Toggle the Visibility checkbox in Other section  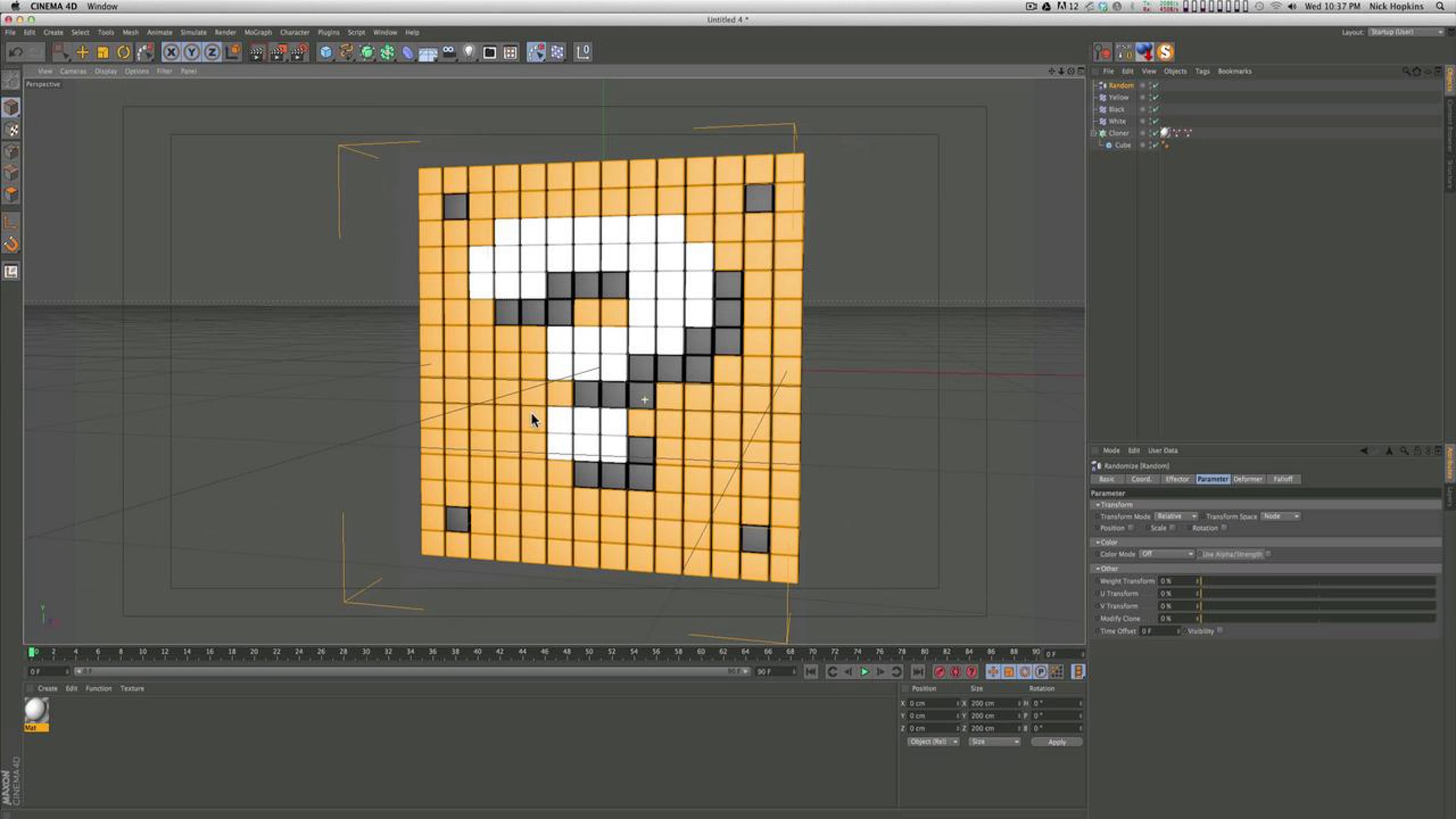1220,631
